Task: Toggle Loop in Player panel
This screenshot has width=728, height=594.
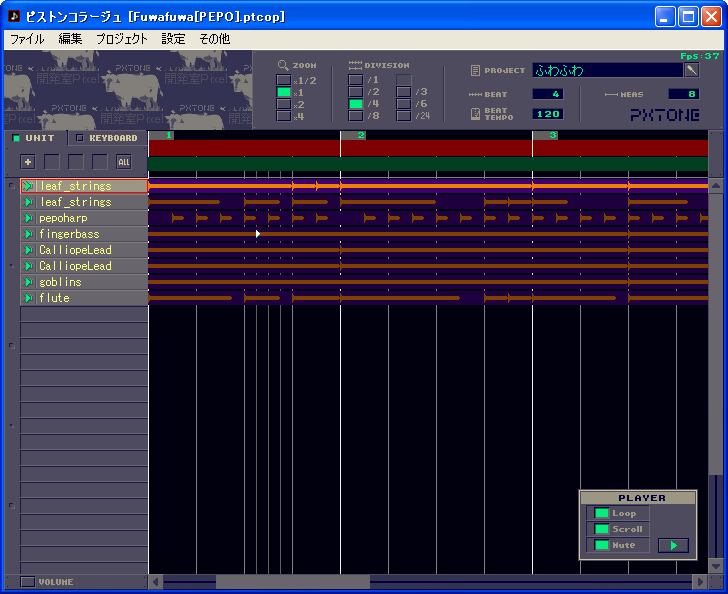Action: pyautogui.click(x=602, y=513)
